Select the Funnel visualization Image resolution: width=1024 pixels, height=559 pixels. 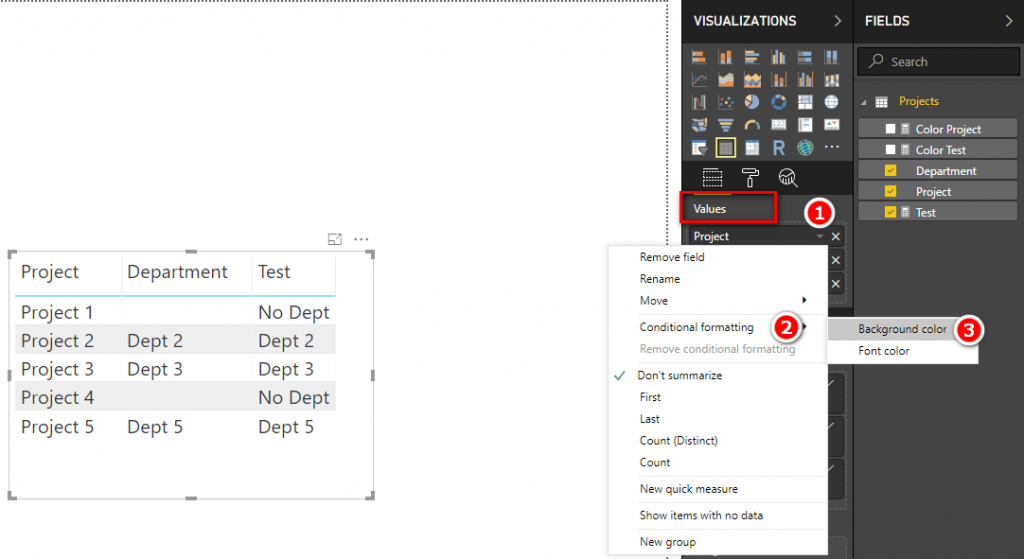click(726, 125)
